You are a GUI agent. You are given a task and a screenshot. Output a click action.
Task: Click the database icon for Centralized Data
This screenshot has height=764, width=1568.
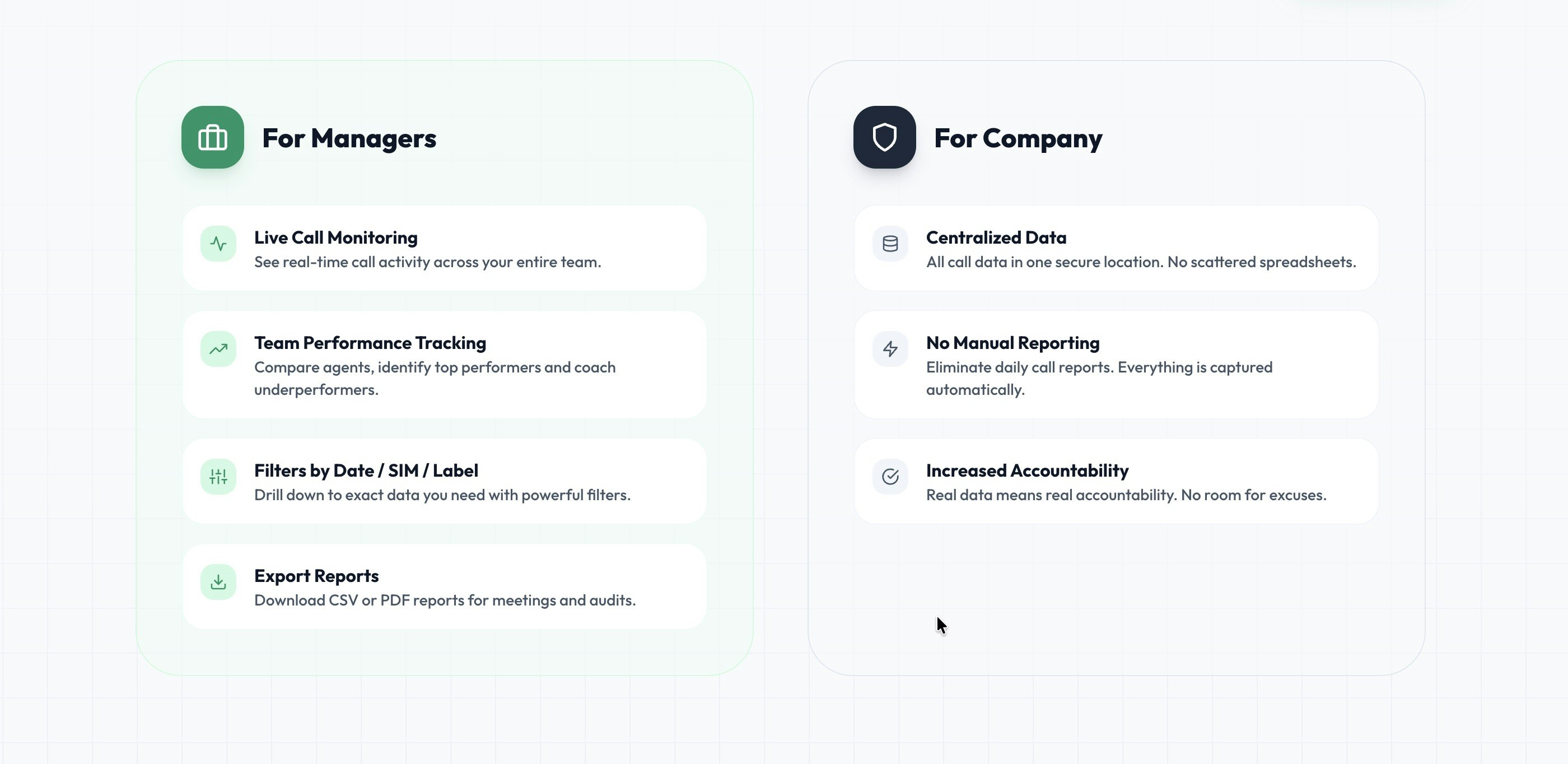tap(889, 244)
